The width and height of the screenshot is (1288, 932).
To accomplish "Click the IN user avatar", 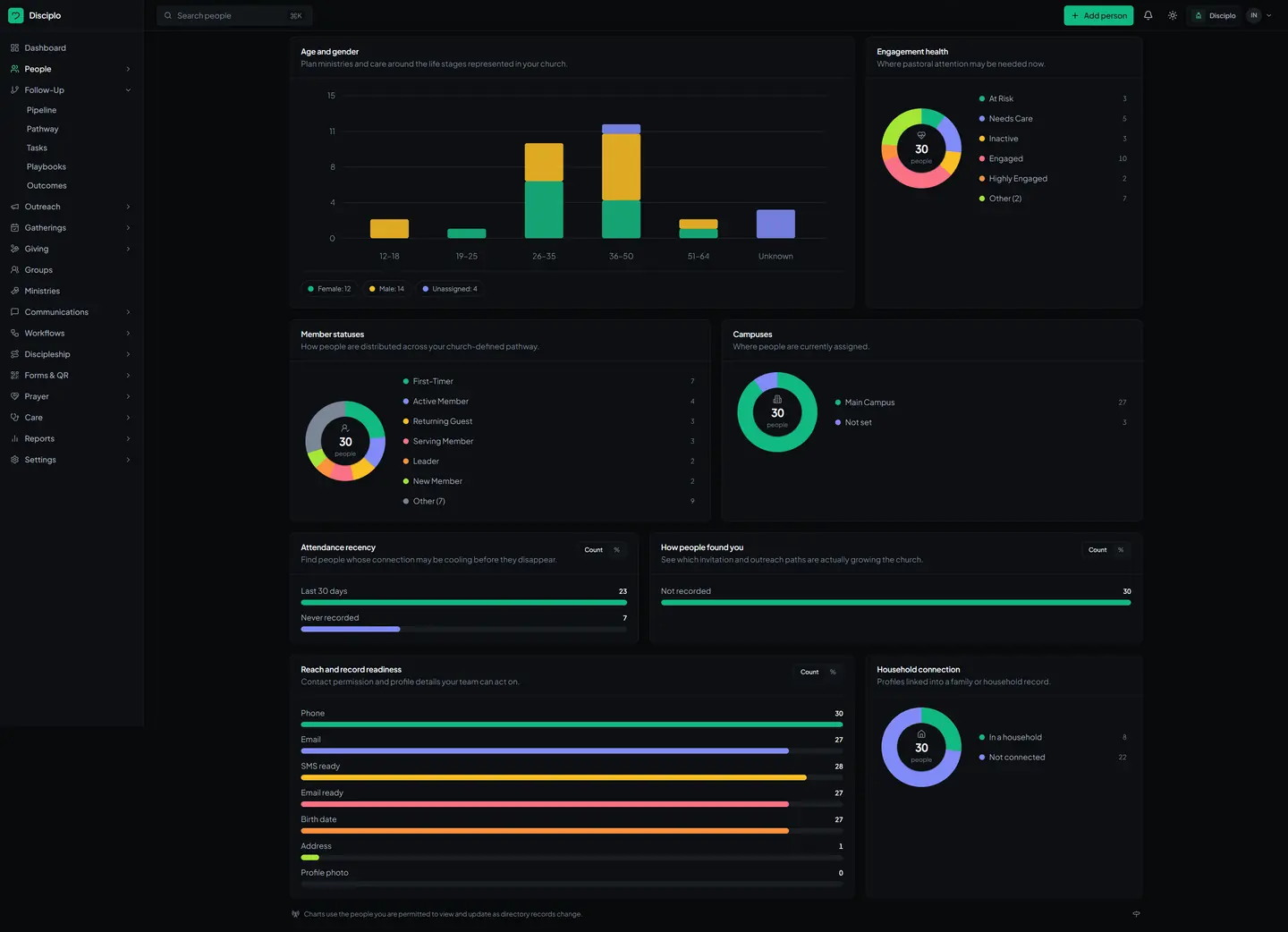I will [x=1254, y=15].
